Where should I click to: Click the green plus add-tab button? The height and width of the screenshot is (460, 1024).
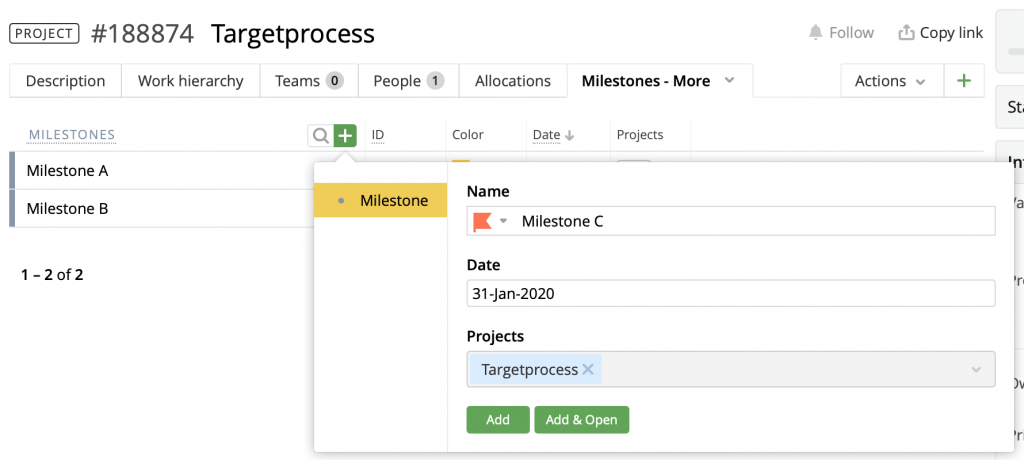[964, 81]
